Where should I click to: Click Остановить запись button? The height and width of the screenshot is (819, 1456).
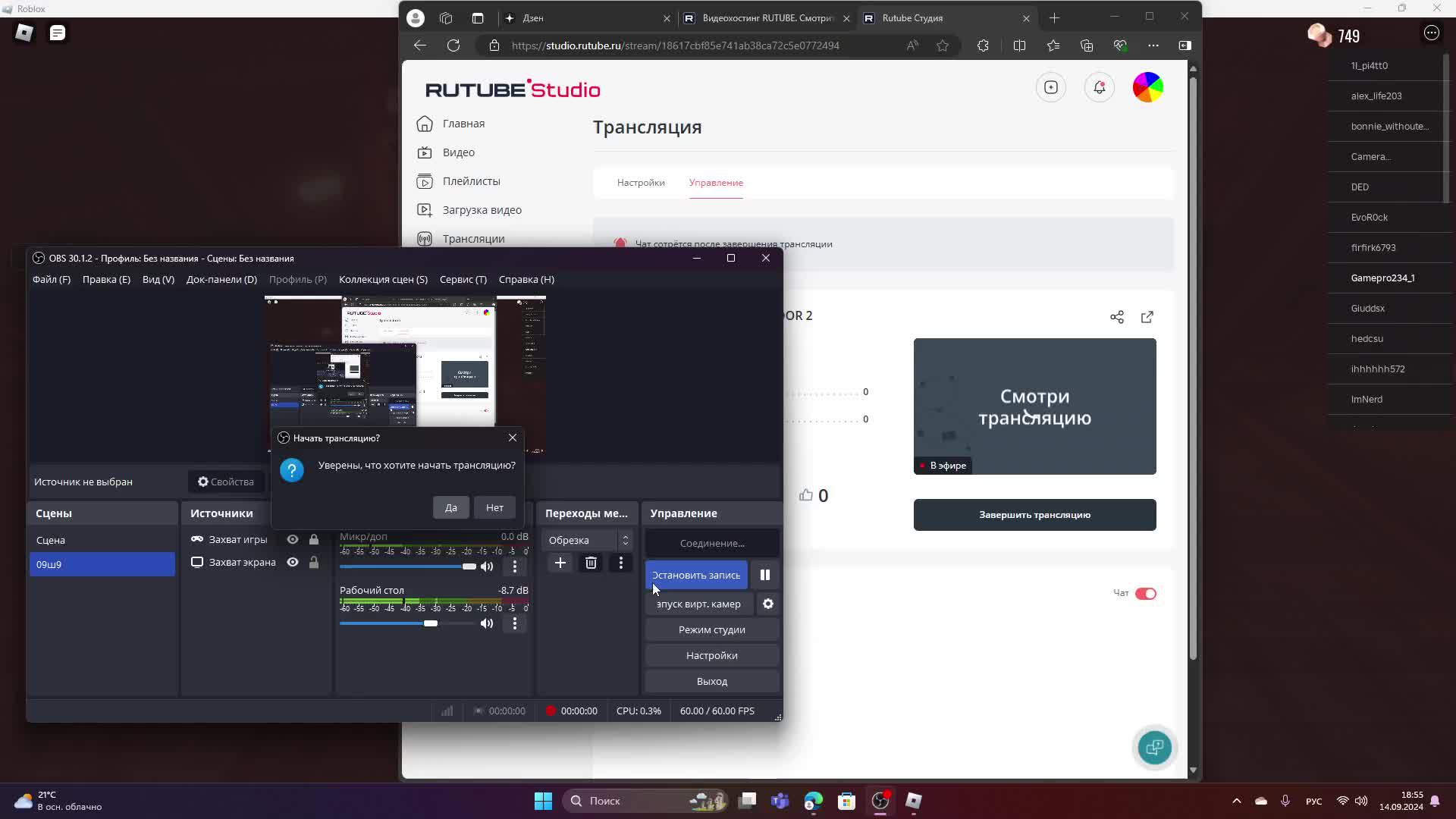click(696, 575)
